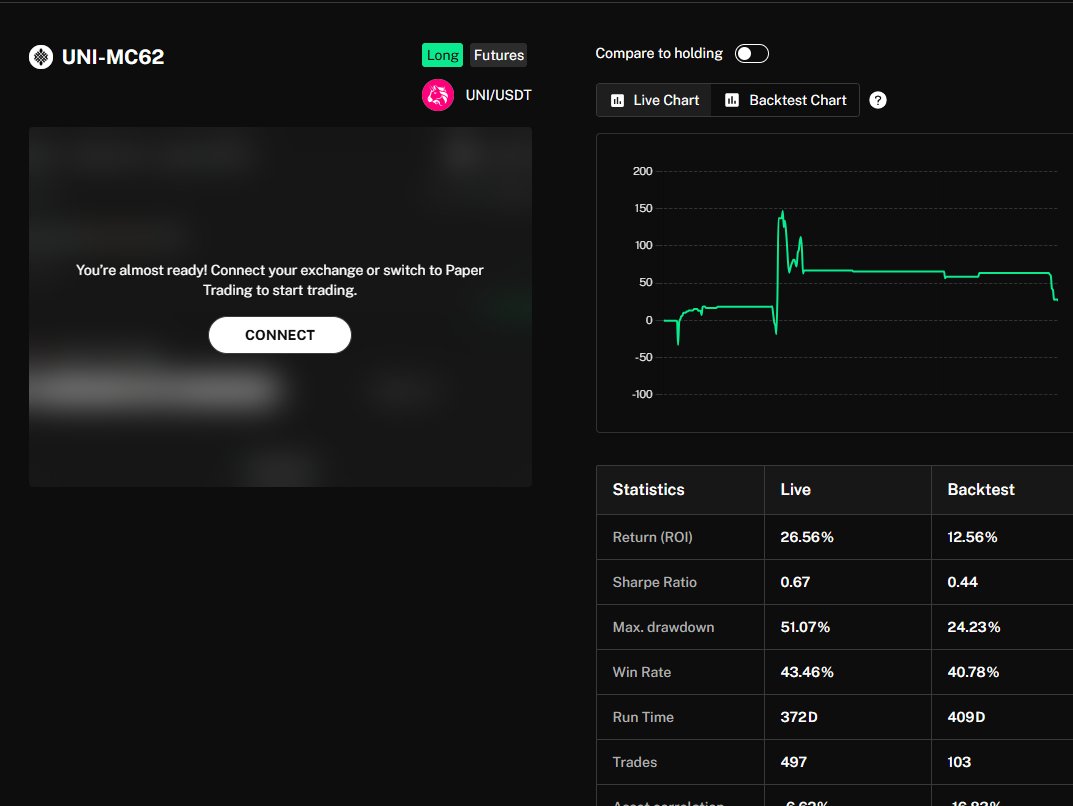Click the UNI-MC62 strategy logo icon
The height and width of the screenshot is (806, 1073).
click(41, 57)
